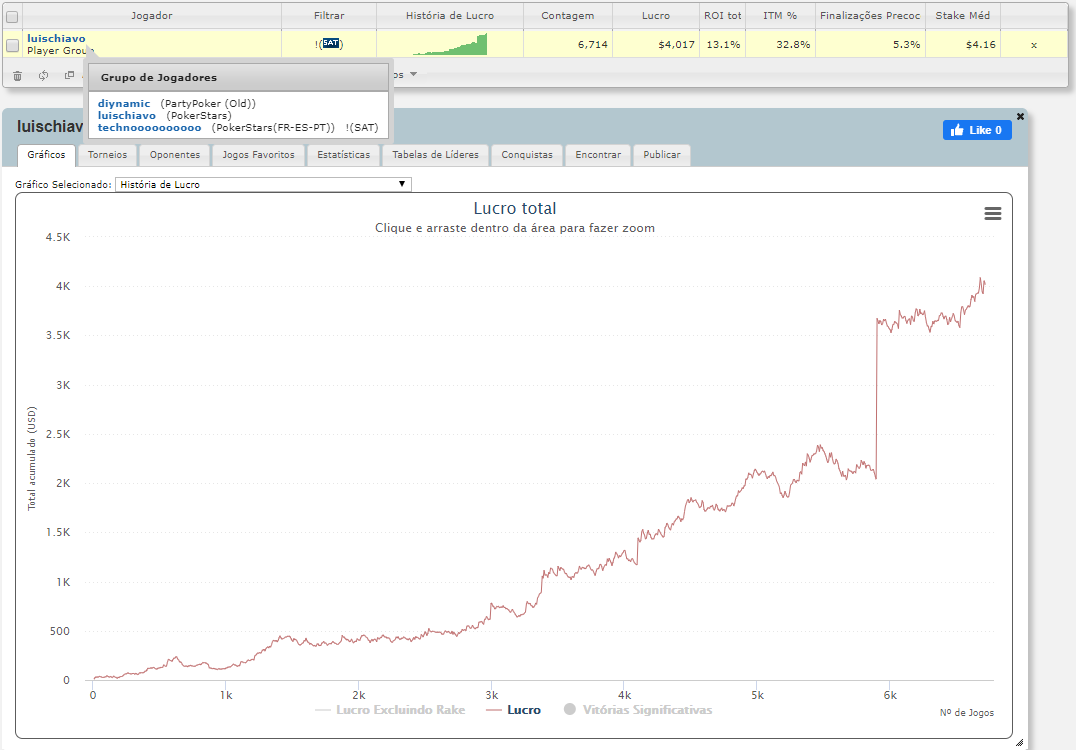This screenshot has width=1076, height=750.
Task: Switch to the Gráficos tab
Action: 46,155
